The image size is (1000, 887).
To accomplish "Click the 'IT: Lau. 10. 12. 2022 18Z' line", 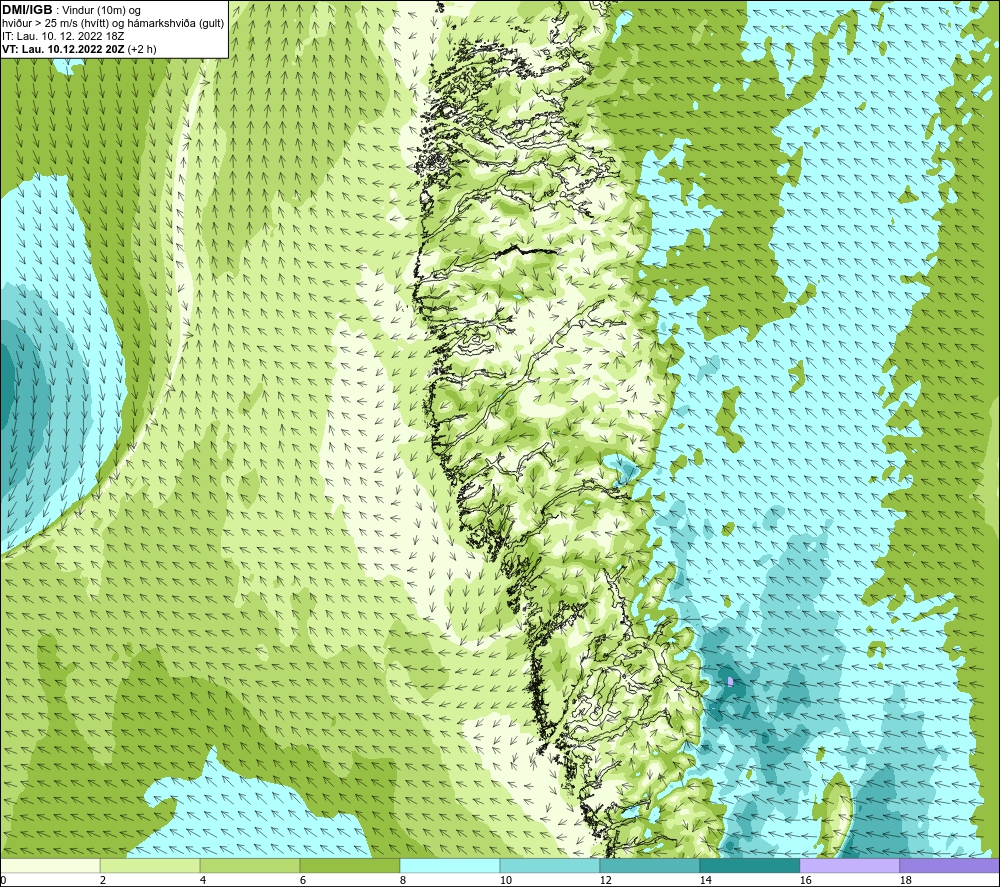I will pos(63,36).
